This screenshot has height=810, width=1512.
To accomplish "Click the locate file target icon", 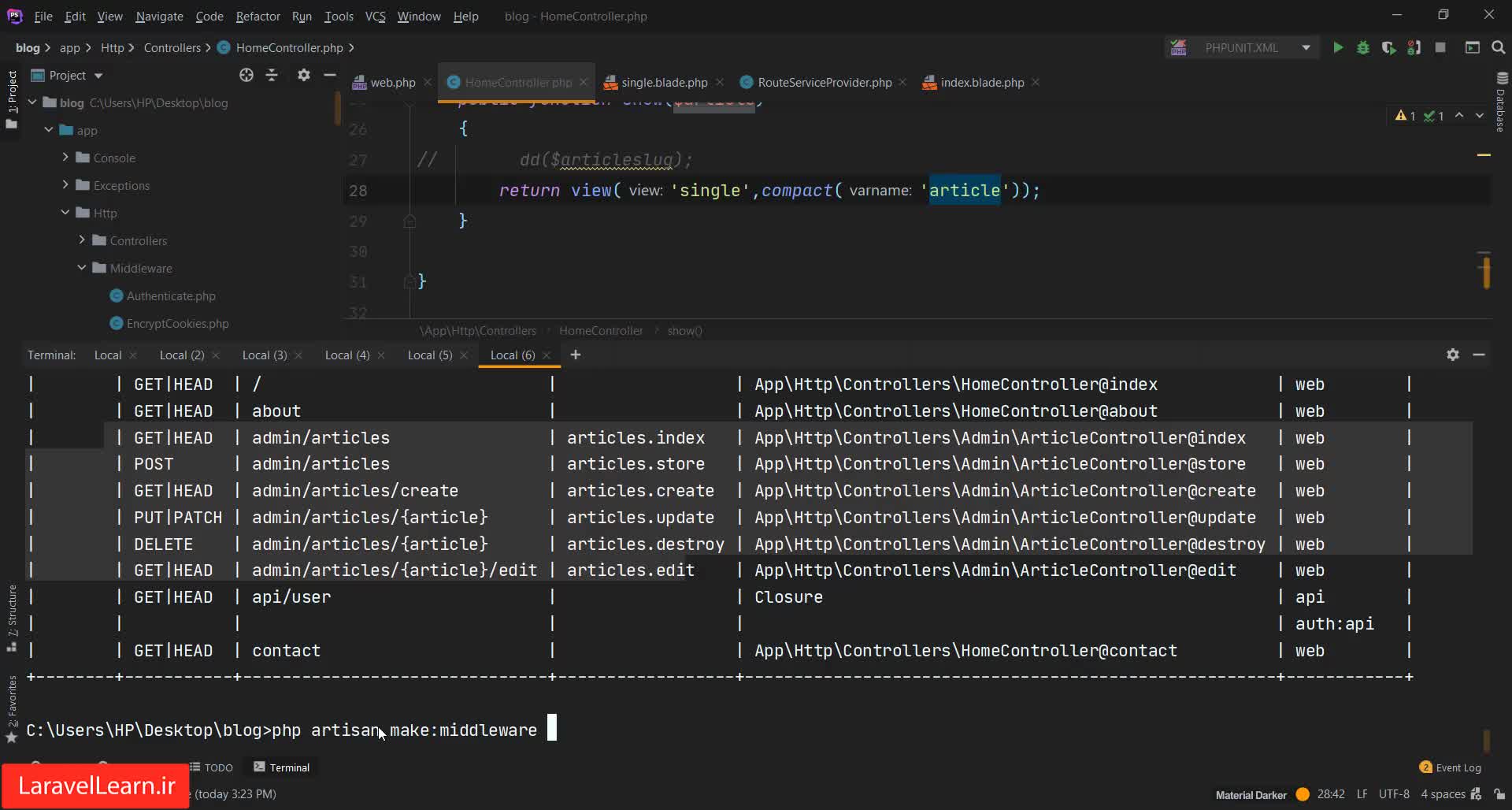I will [246, 75].
